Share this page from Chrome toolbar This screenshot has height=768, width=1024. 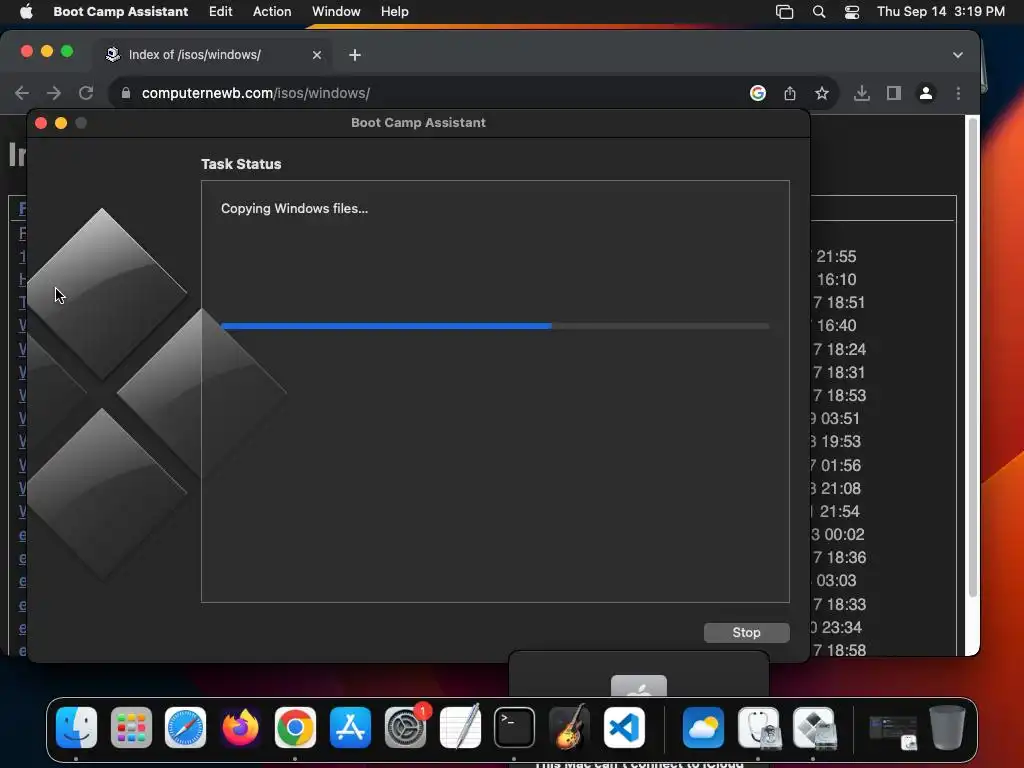(x=790, y=93)
